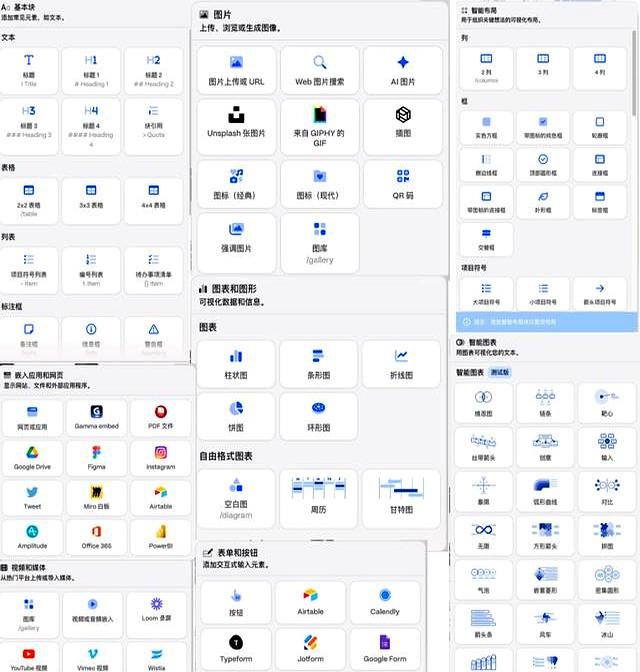Add a Jotform form
Image resolution: width=640 pixels, height=672 pixels.
tap(310, 649)
